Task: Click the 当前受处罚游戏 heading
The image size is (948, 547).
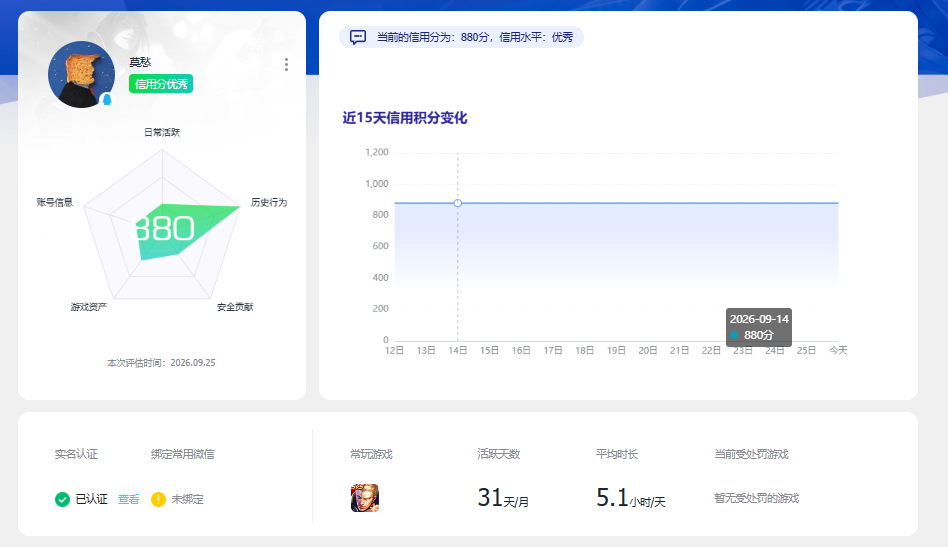Action: 752,454
